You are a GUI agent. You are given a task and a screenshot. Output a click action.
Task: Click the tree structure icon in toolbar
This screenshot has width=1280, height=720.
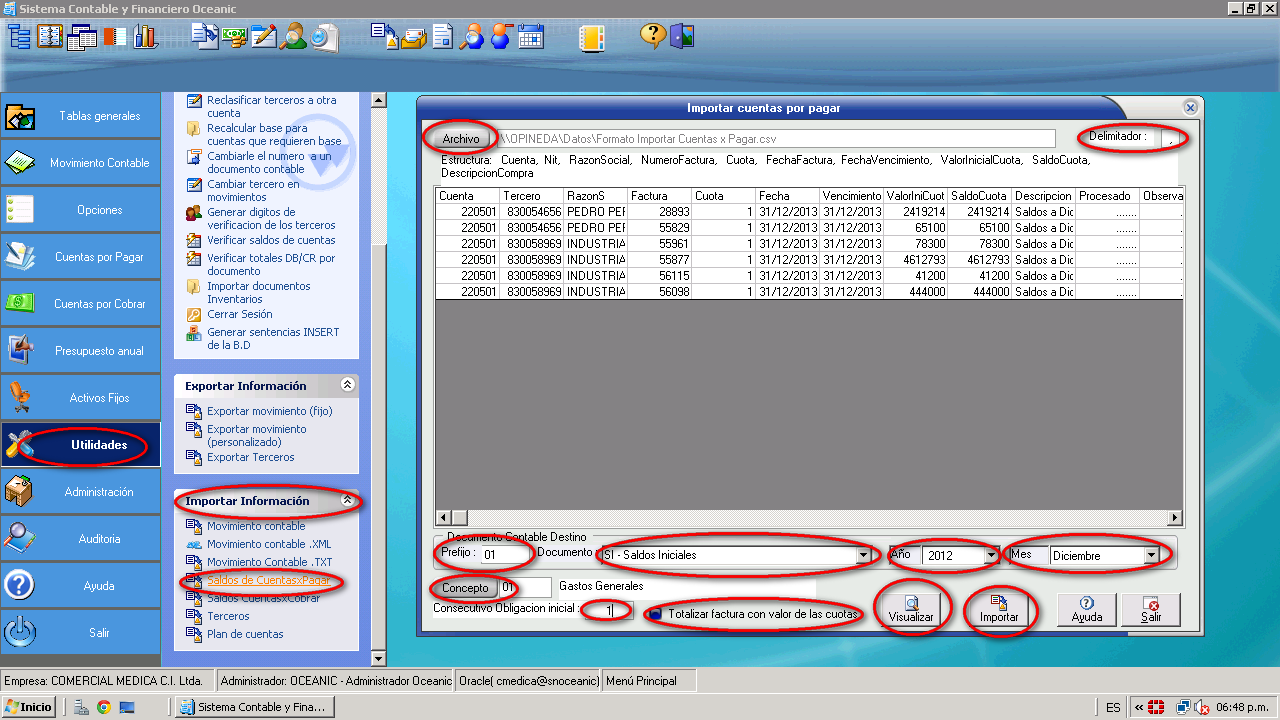coord(20,37)
